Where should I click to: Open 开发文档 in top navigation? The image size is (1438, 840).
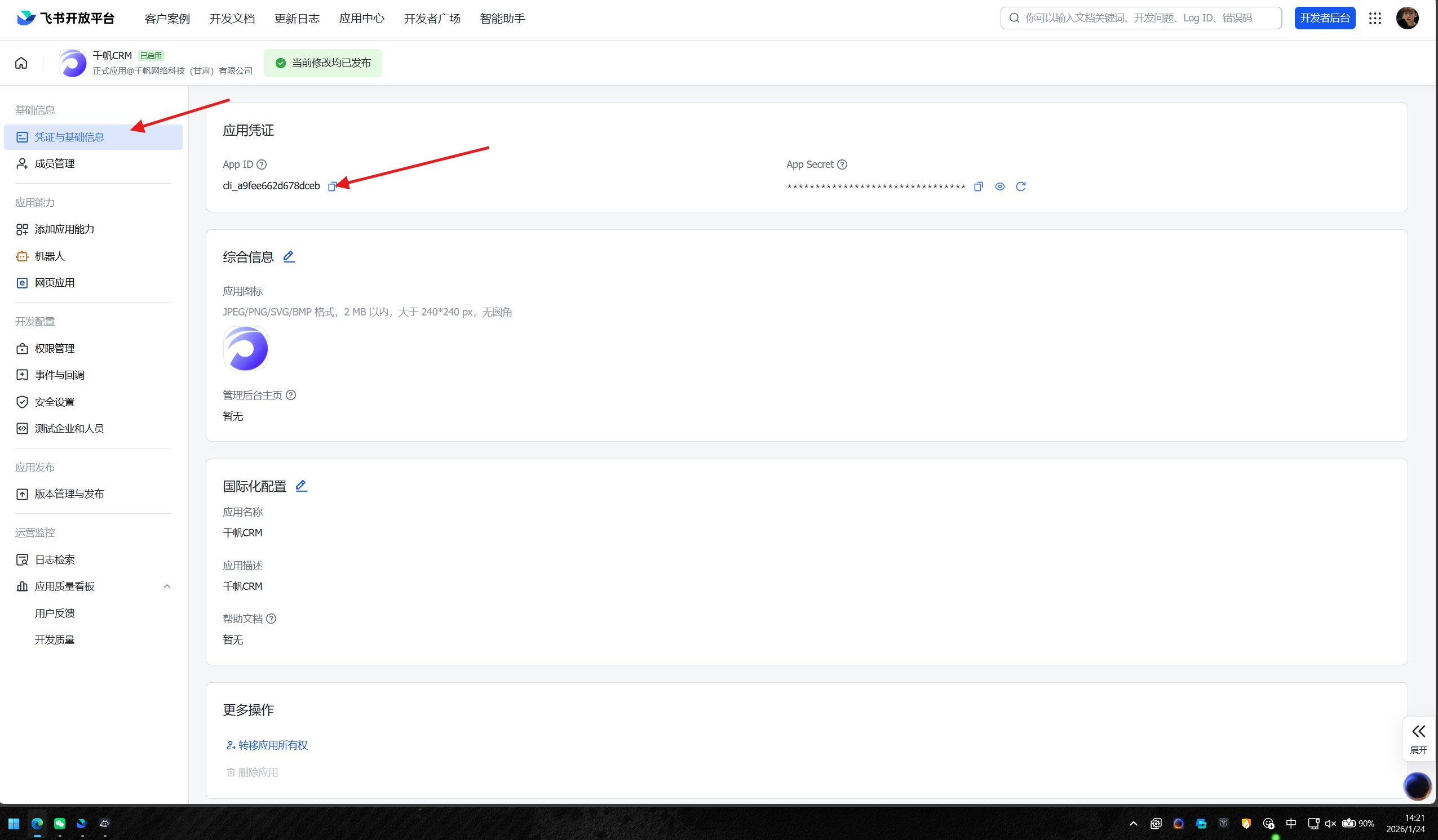coord(232,18)
